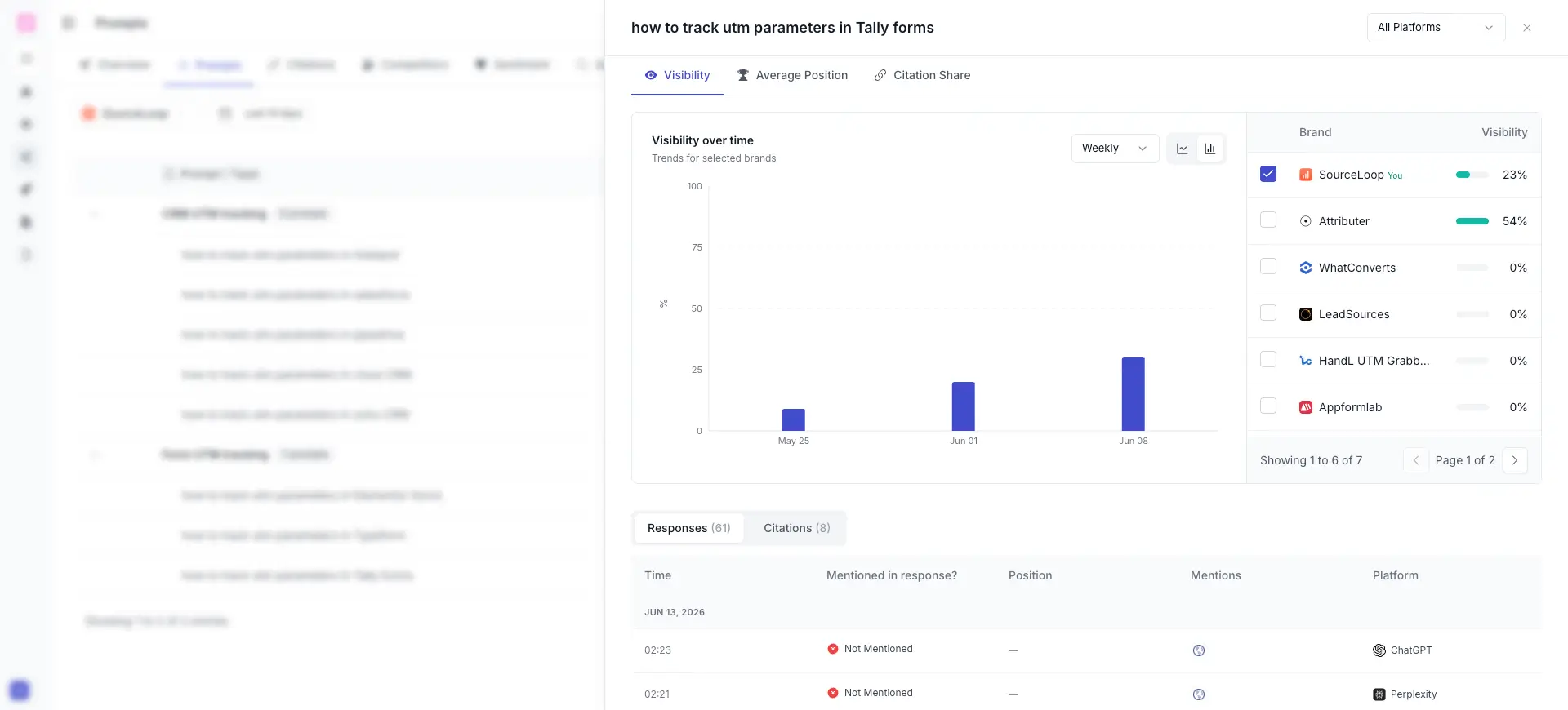The image size is (1568, 710).
Task: Open mentions icon in 02:23 row
Action: [x=1199, y=650]
